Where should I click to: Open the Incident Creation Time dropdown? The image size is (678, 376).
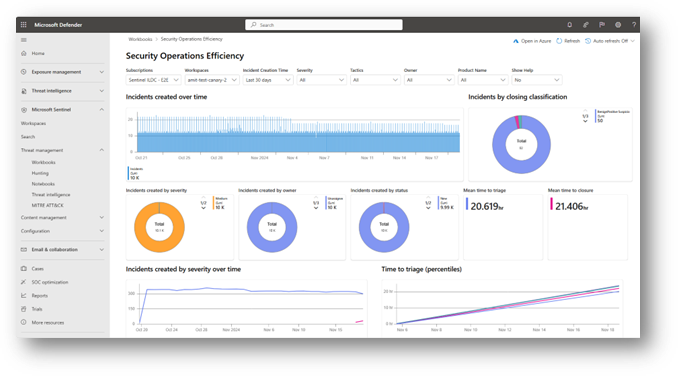click(x=268, y=80)
